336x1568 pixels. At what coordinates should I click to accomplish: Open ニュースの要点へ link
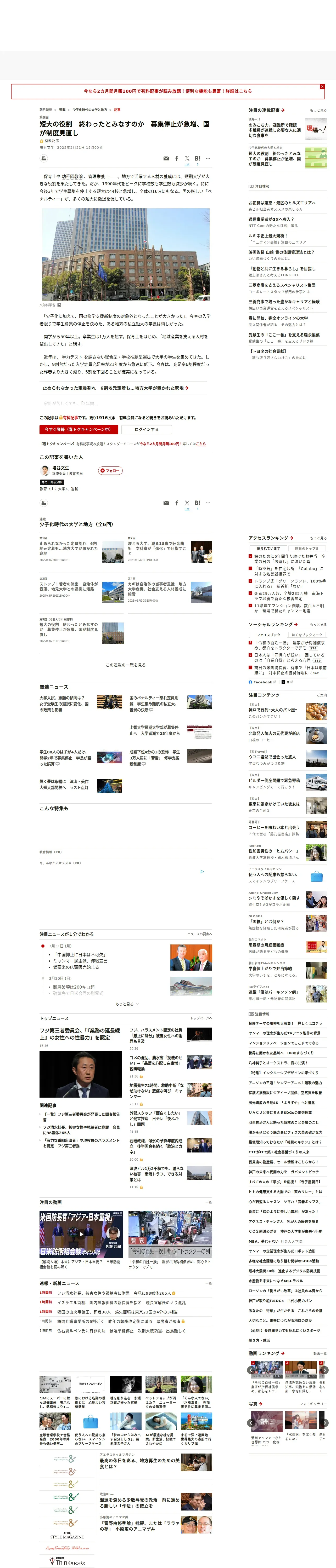tap(199, 934)
